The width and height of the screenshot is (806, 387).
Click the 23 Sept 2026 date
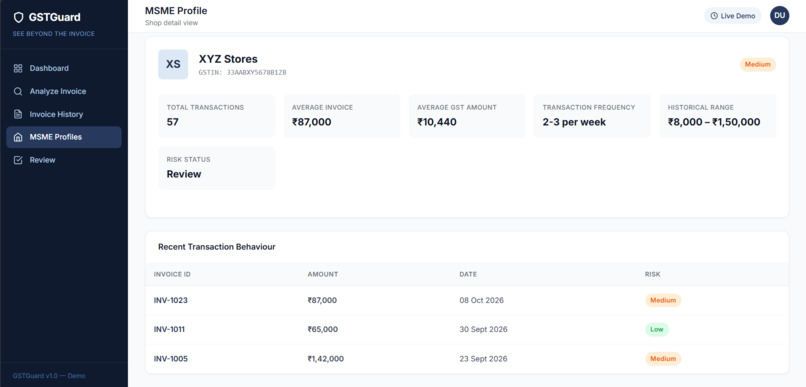coord(484,359)
